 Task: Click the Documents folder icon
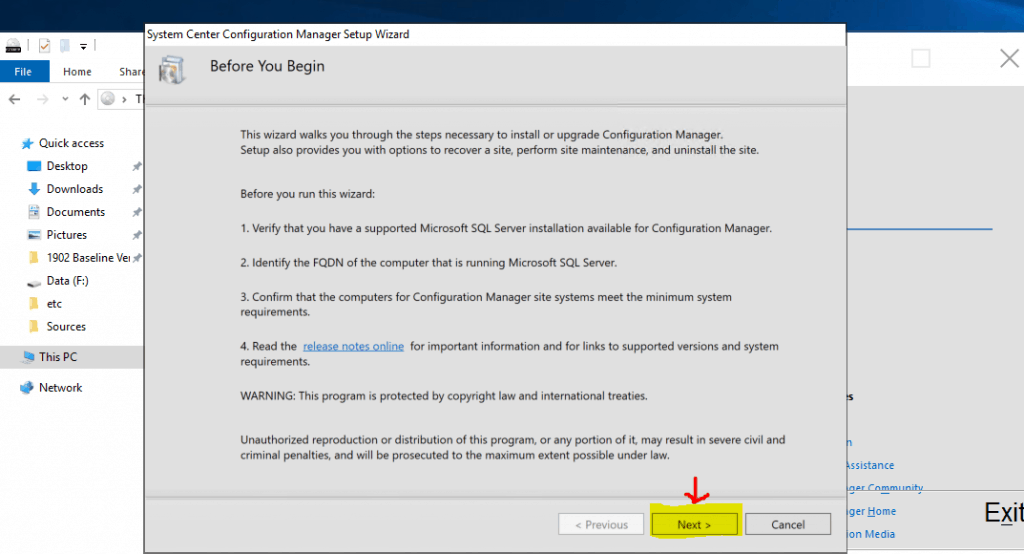pyautogui.click(x=34, y=212)
